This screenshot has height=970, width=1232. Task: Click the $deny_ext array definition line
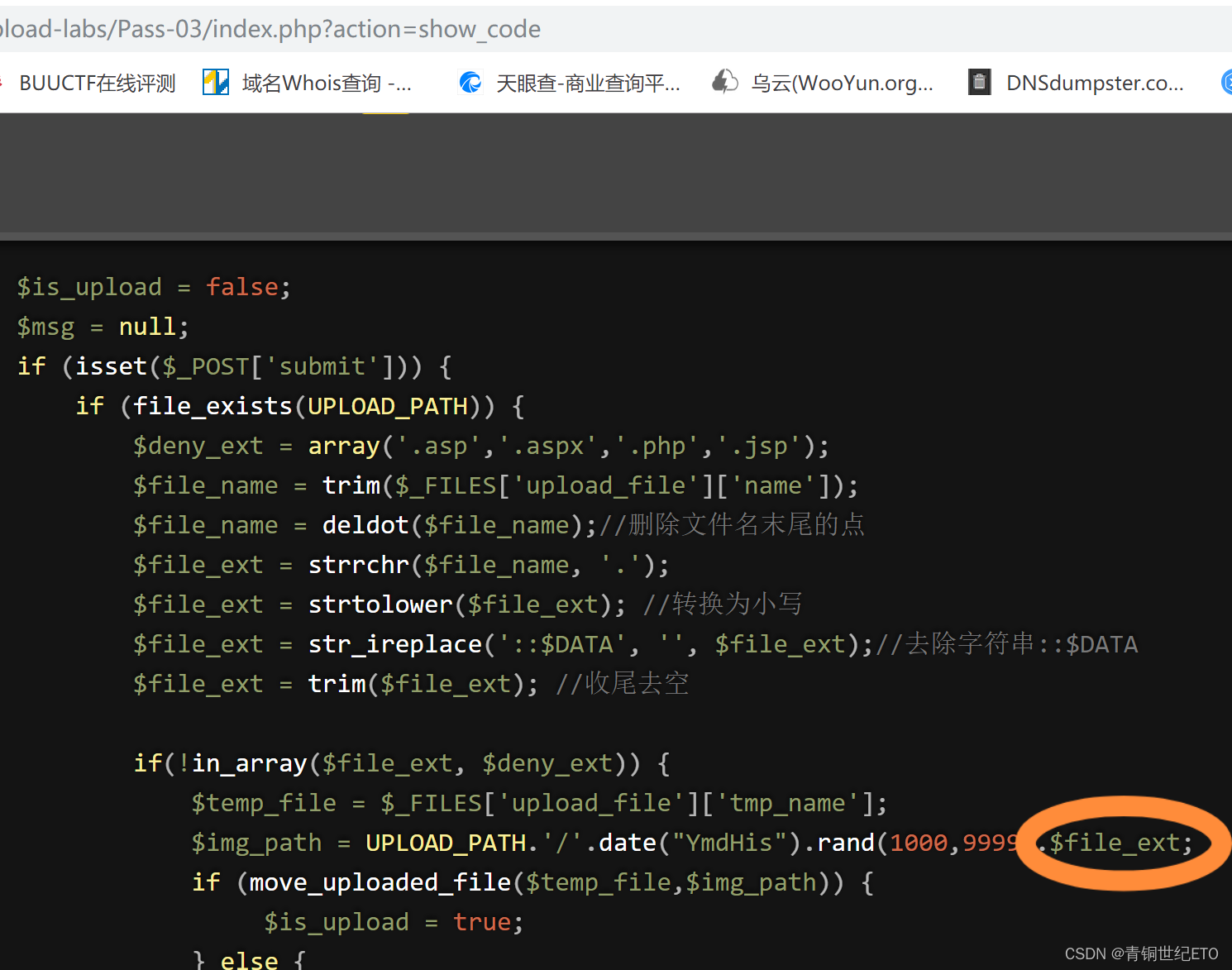tap(481, 446)
